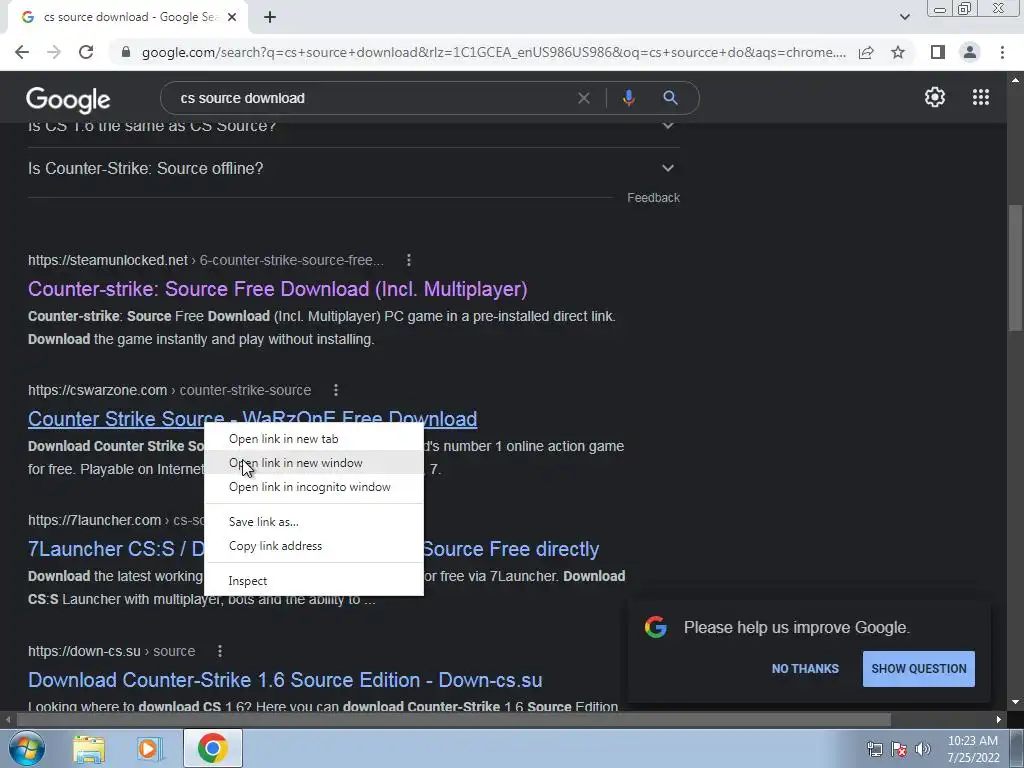
Task: Click the volume tray icon
Action: [923, 749]
